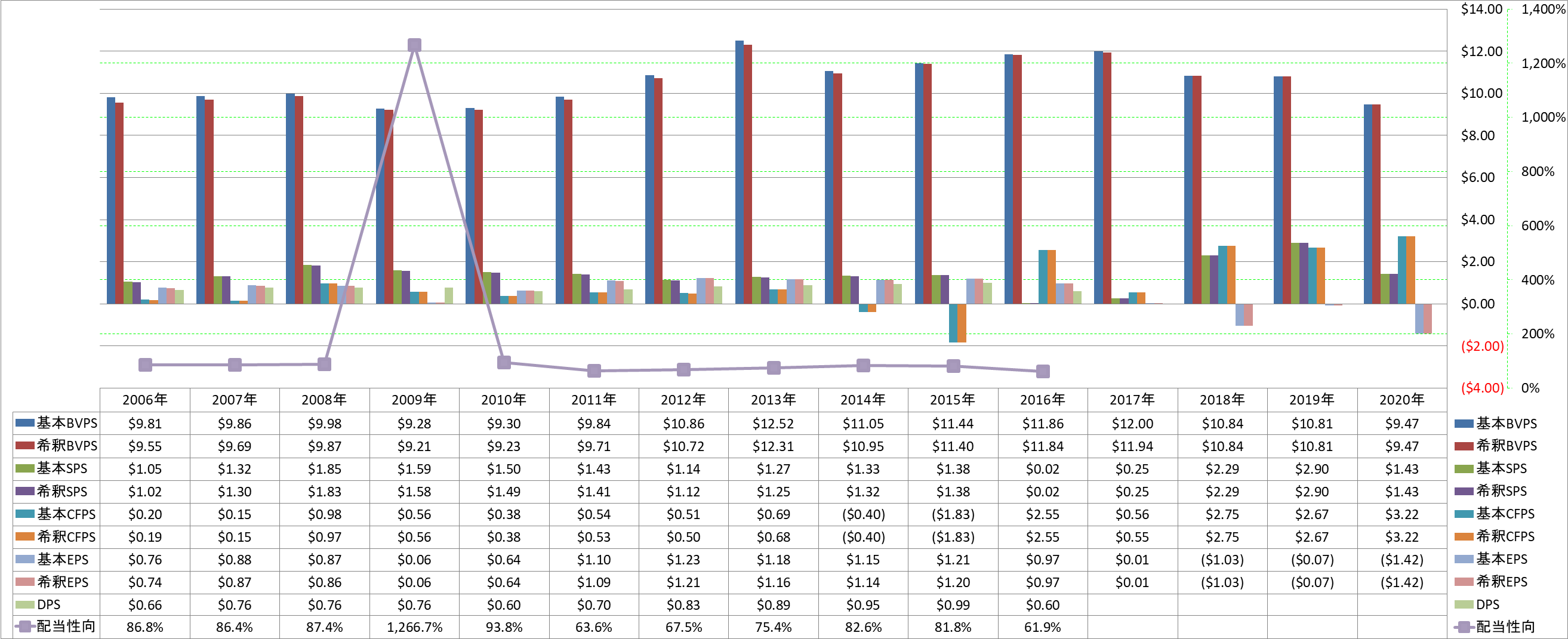Click the $14.00 axis label
This screenshot has width=1568, height=639.
(1481, 9)
